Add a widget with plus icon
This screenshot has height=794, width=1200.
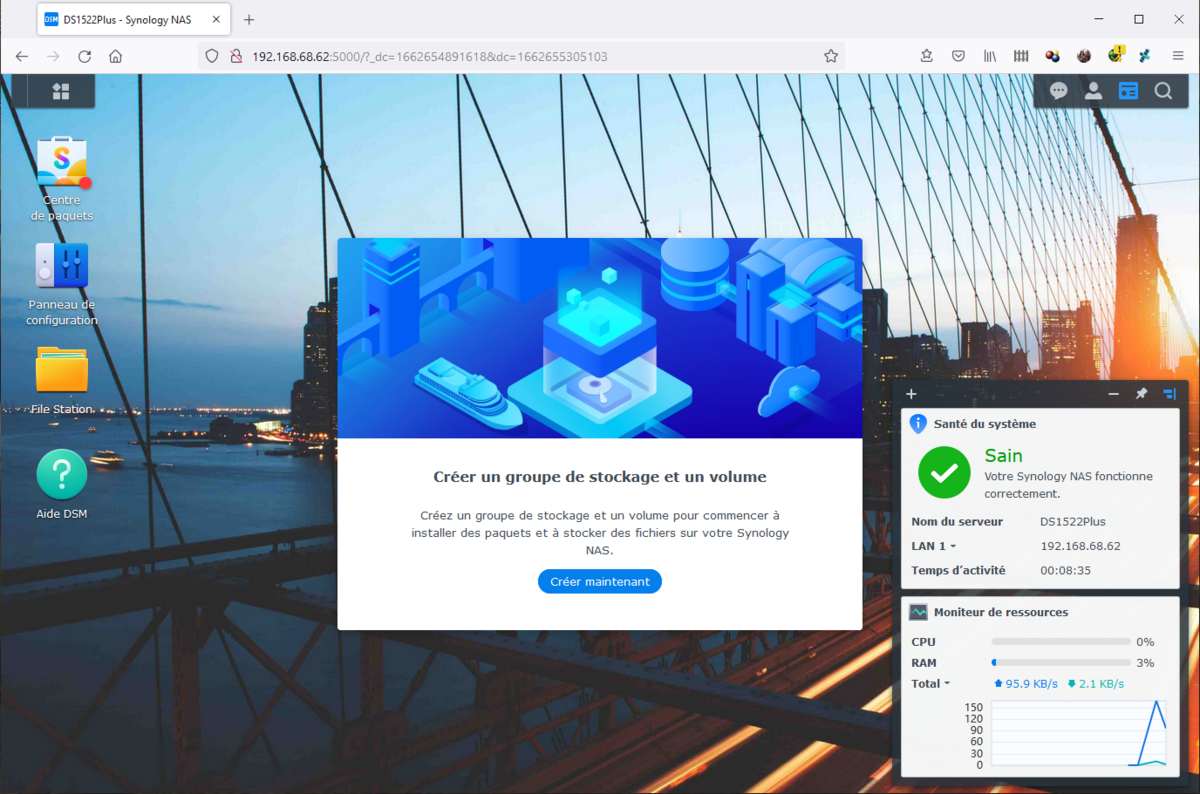point(911,394)
